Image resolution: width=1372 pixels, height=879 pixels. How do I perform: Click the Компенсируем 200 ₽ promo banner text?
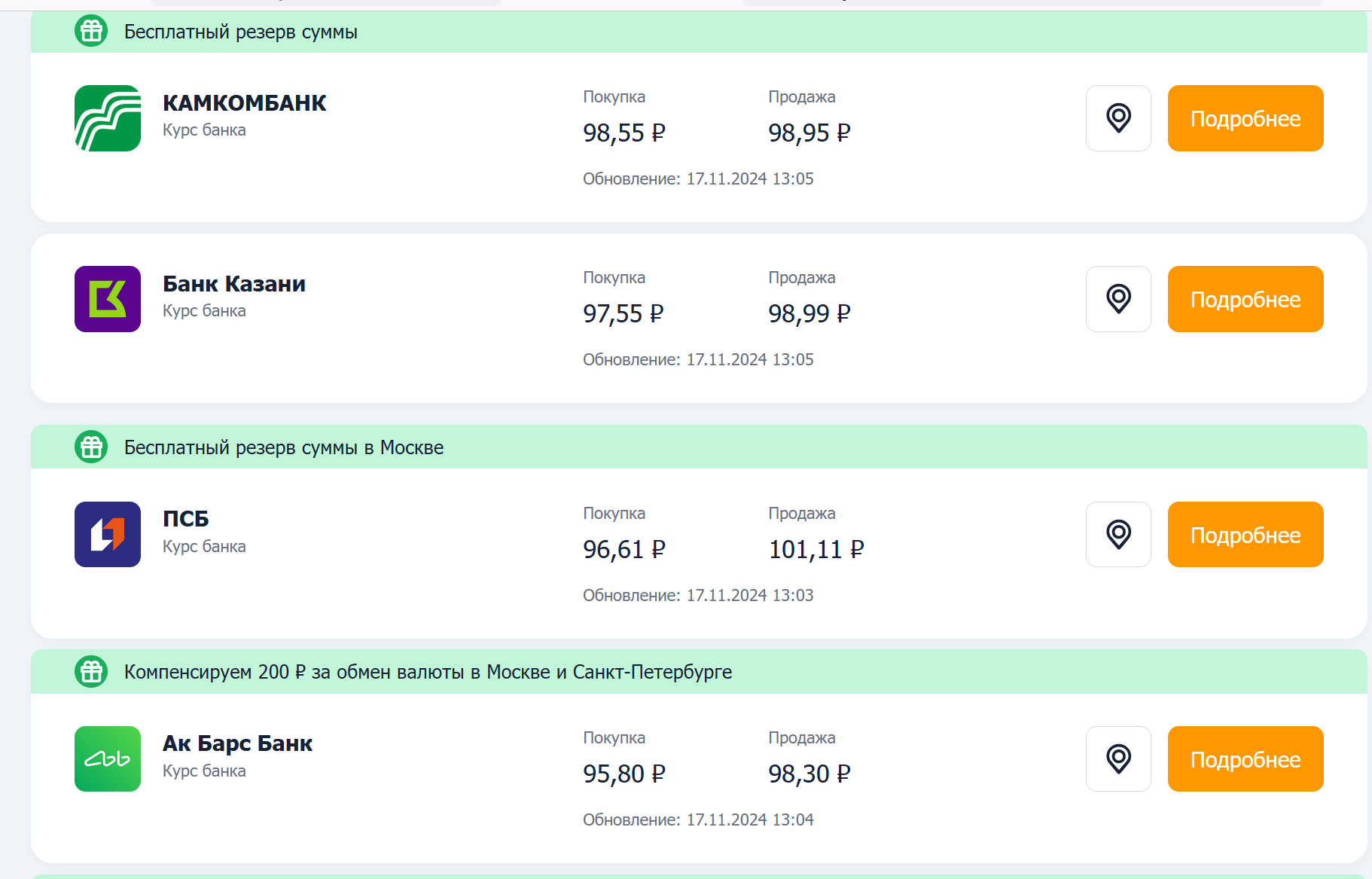coord(428,672)
